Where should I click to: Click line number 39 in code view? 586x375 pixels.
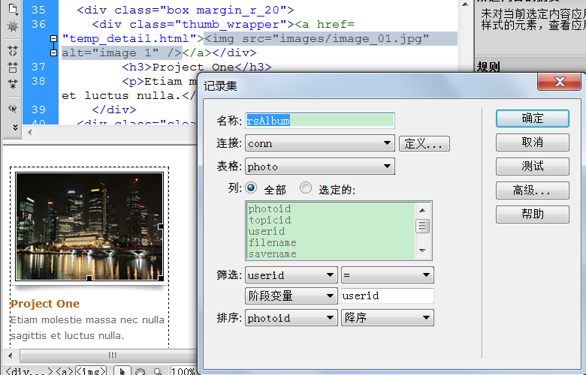point(38,110)
